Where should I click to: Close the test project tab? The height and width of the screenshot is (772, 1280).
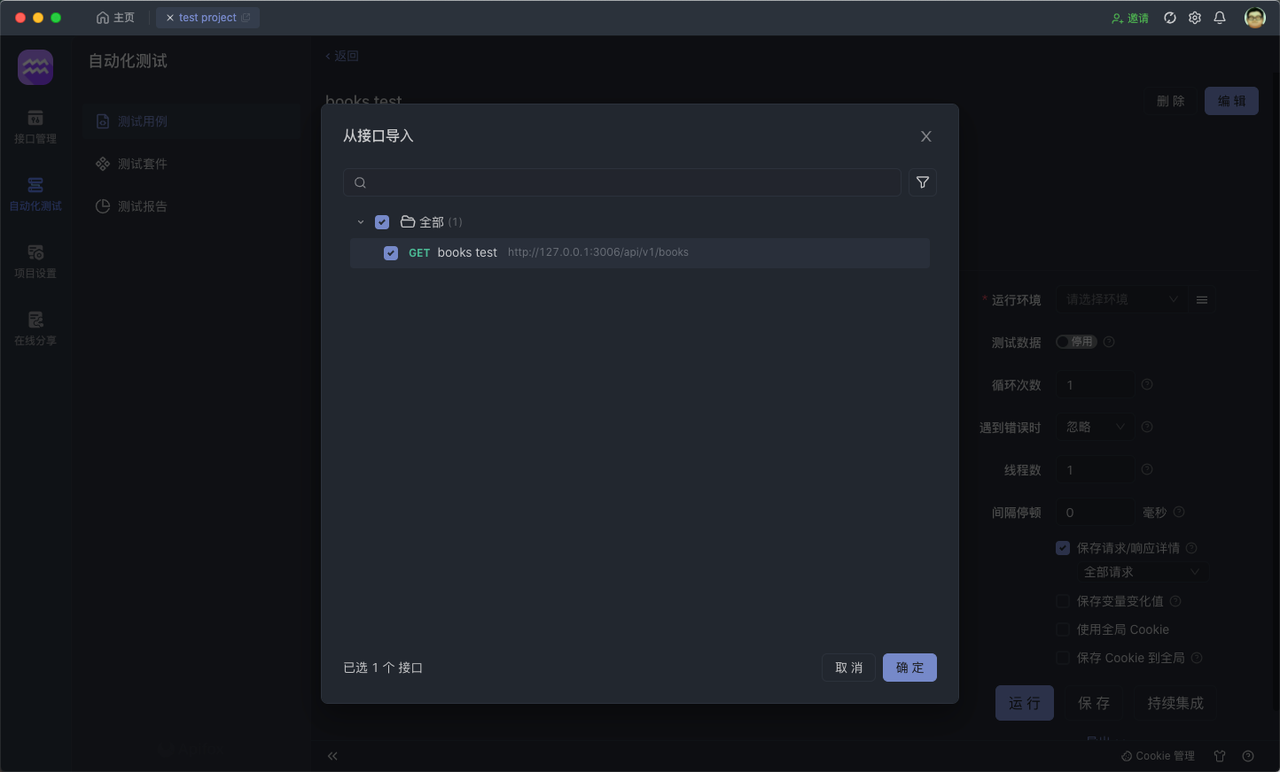point(170,18)
